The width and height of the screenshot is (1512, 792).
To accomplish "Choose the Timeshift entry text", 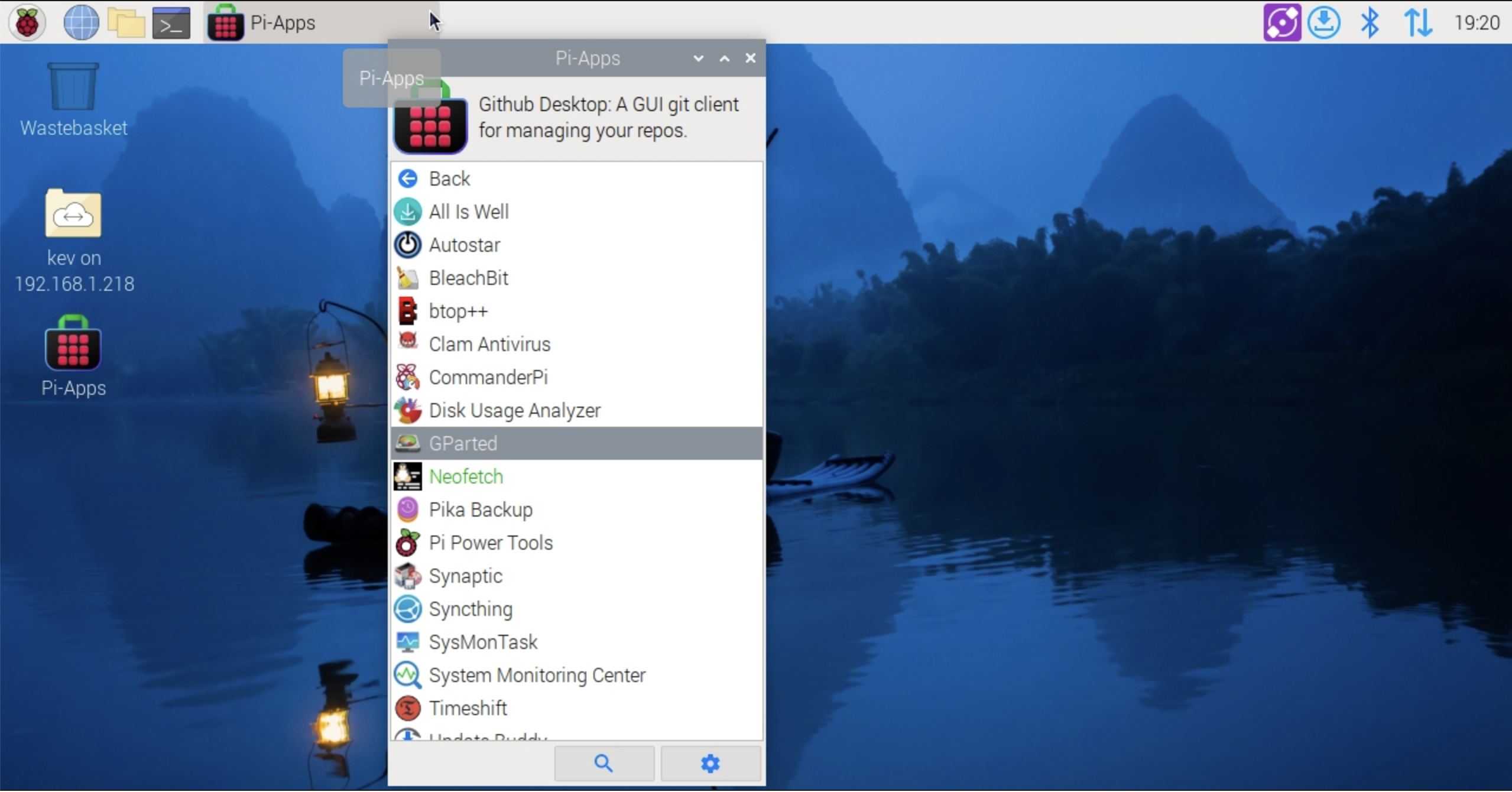I will pos(468,708).
